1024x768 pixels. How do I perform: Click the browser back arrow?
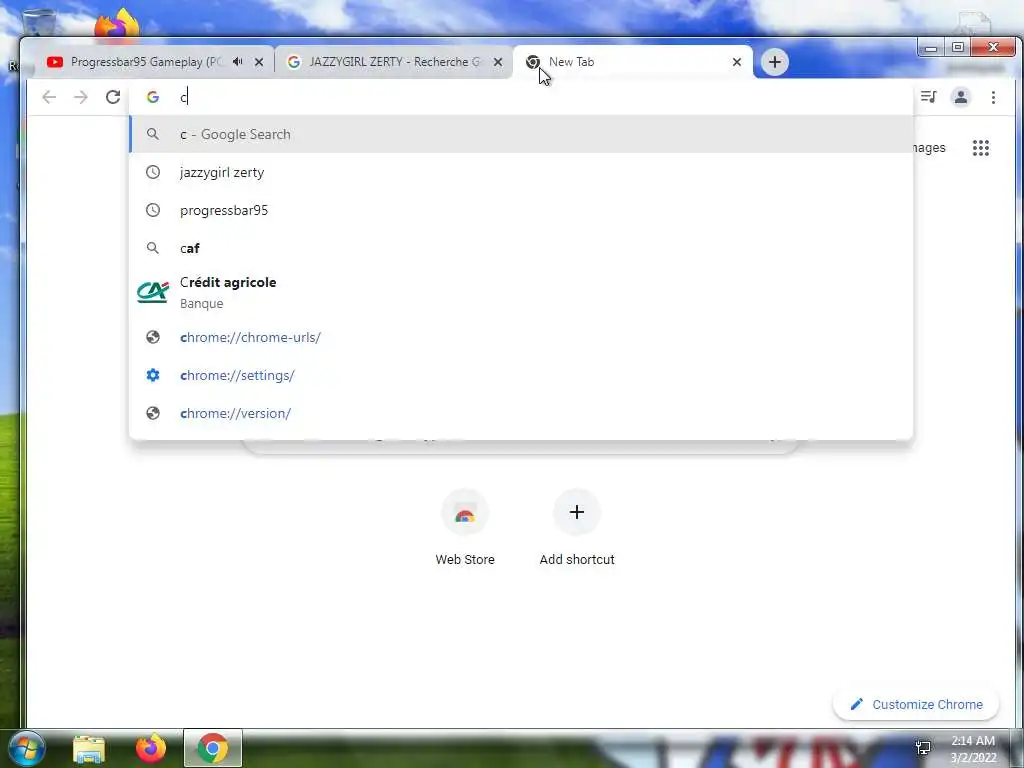tap(49, 97)
